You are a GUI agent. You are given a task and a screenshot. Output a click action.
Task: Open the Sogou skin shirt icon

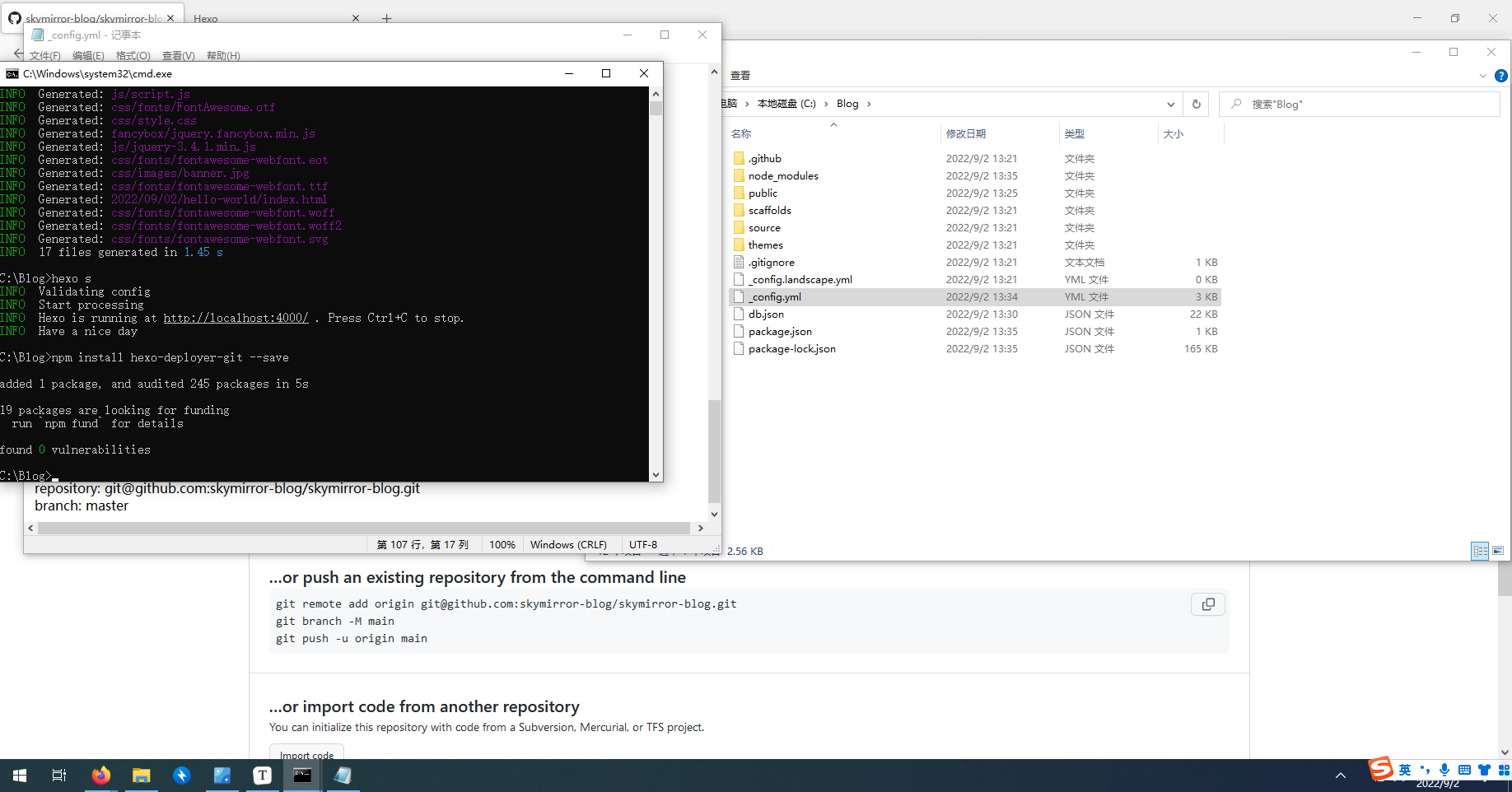click(1484, 770)
